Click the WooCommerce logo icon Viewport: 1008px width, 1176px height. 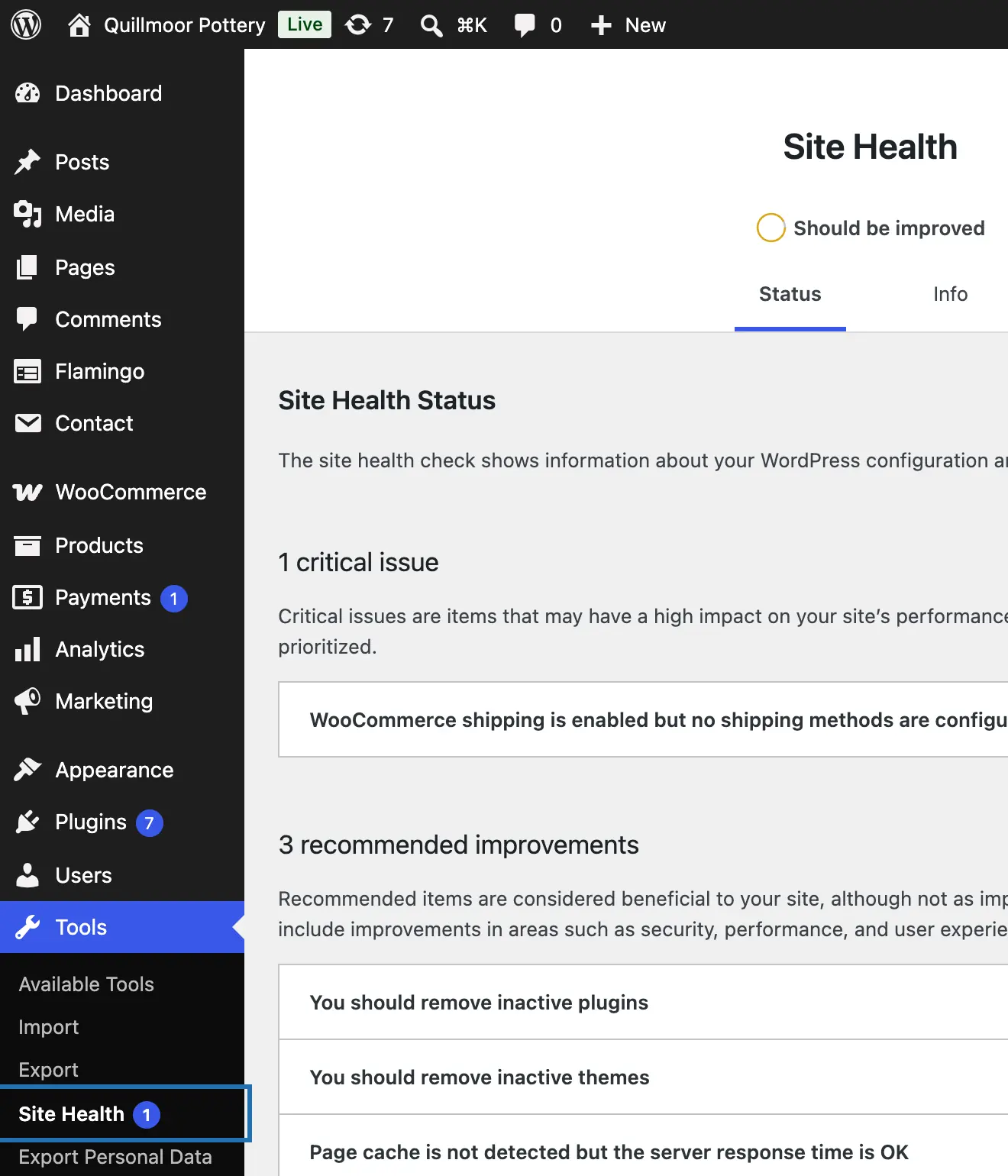(27, 492)
